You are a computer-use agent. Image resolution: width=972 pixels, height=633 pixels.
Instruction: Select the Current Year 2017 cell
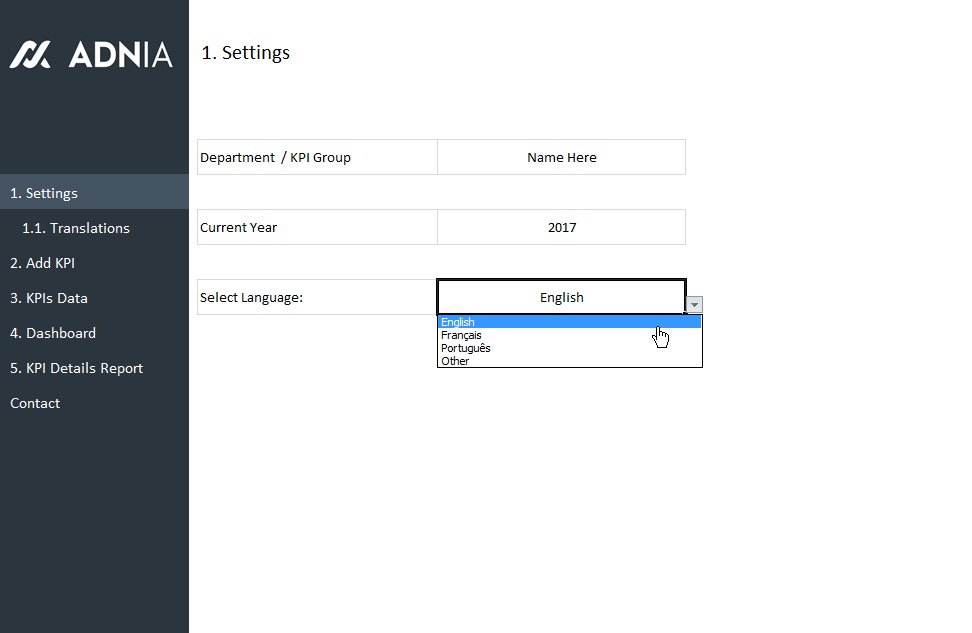pyautogui.click(x=561, y=227)
